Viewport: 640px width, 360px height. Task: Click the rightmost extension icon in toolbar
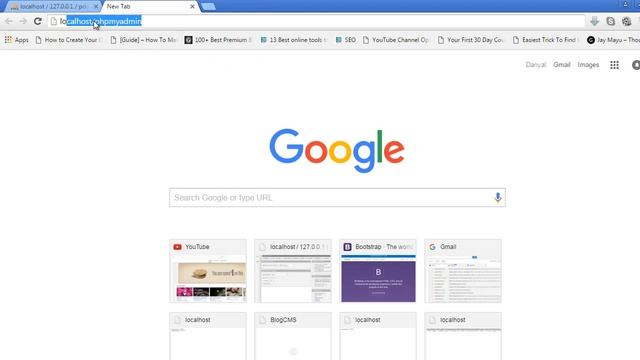pyautogui.click(x=627, y=21)
